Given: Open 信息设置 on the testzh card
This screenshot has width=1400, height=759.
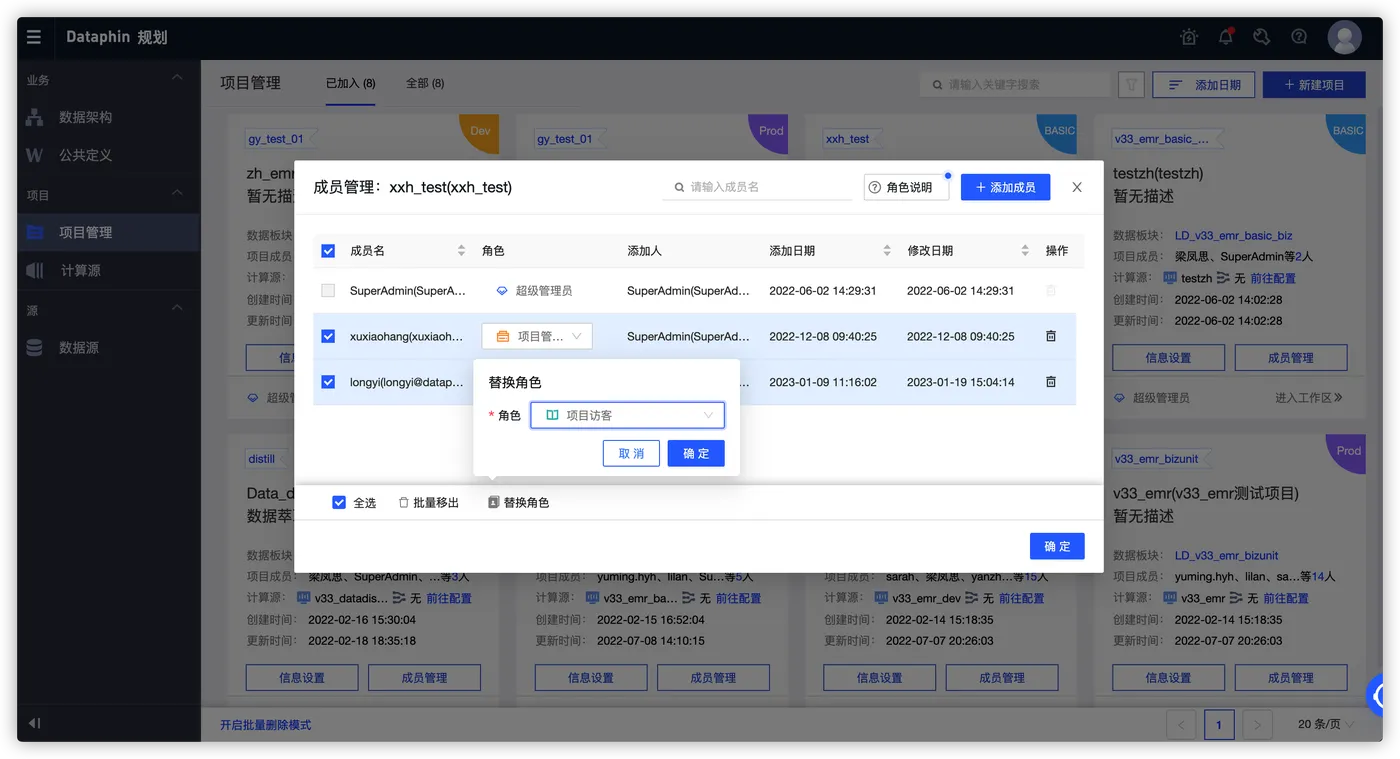Looking at the screenshot, I should pyautogui.click(x=1168, y=357).
